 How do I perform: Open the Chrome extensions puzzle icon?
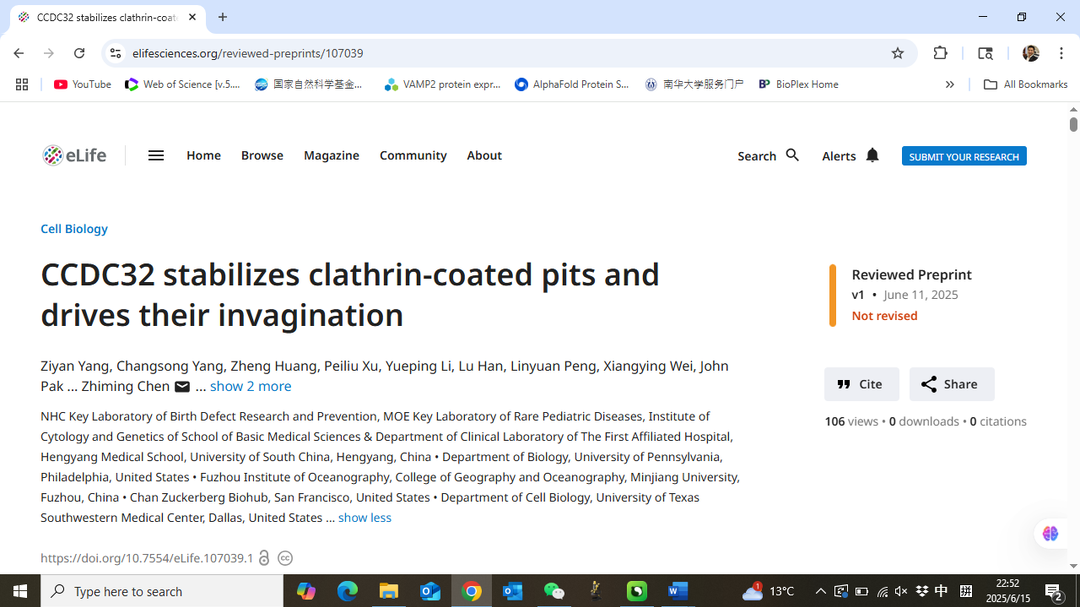tap(940, 53)
